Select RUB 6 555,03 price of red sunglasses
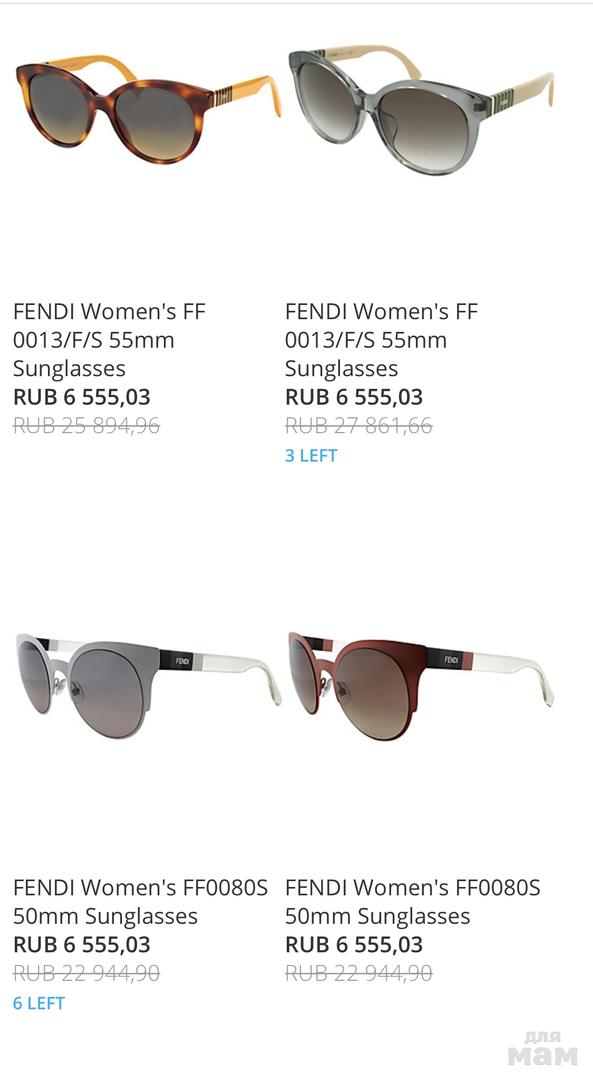This screenshot has width=593, height=1080. tap(355, 945)
